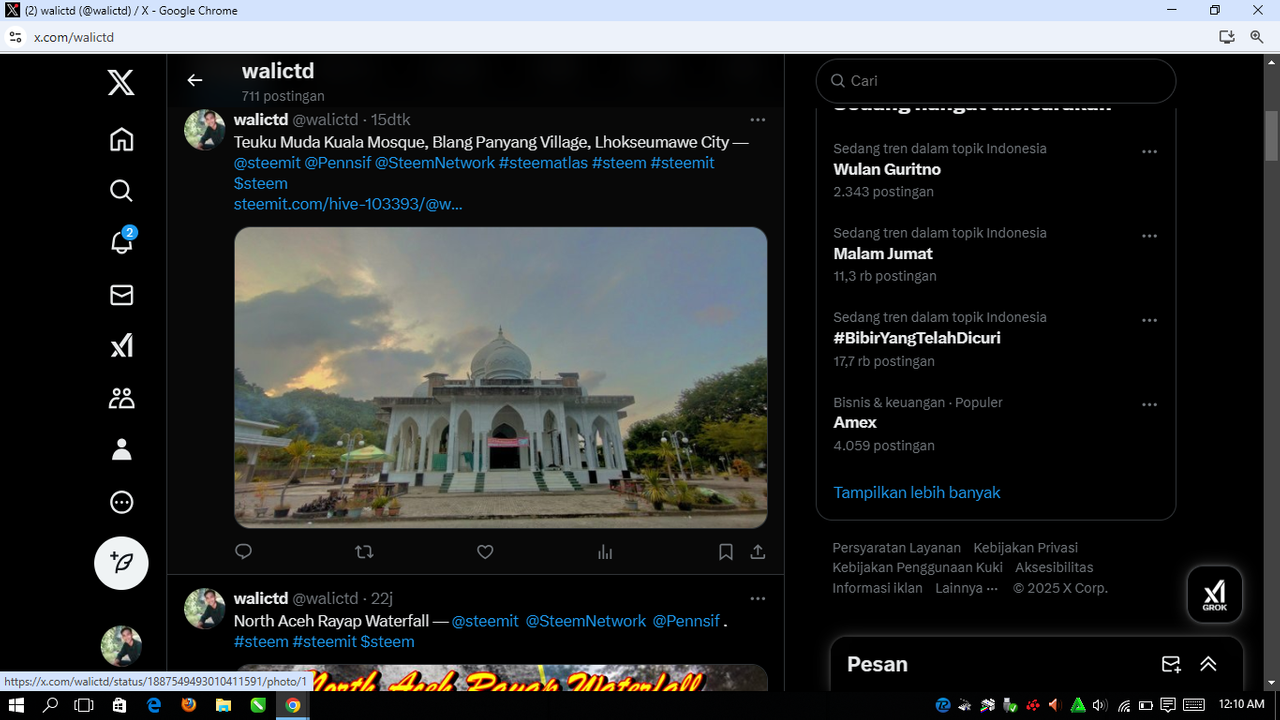Open the sidebar More circle menu
This screenshot has width=1280, height=720.
[121, 502]
